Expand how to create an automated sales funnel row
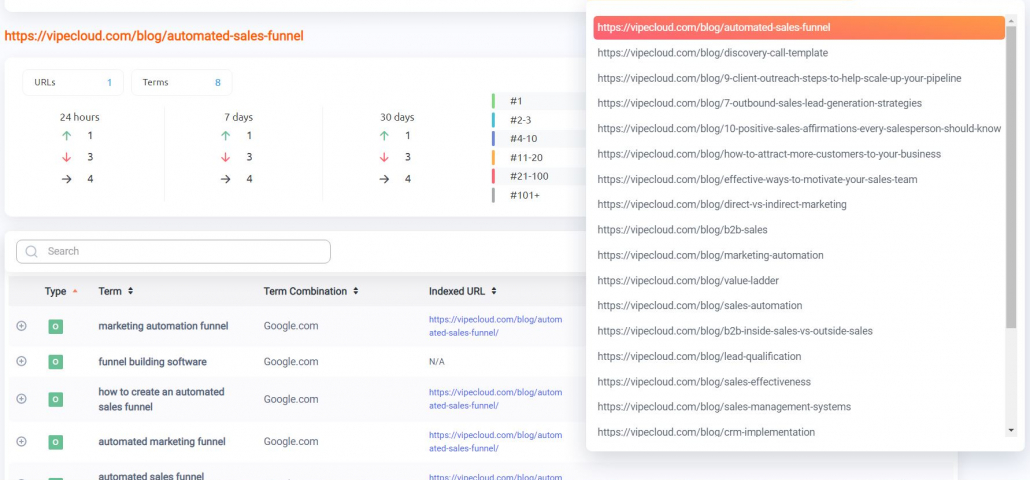 pos(21,399)
